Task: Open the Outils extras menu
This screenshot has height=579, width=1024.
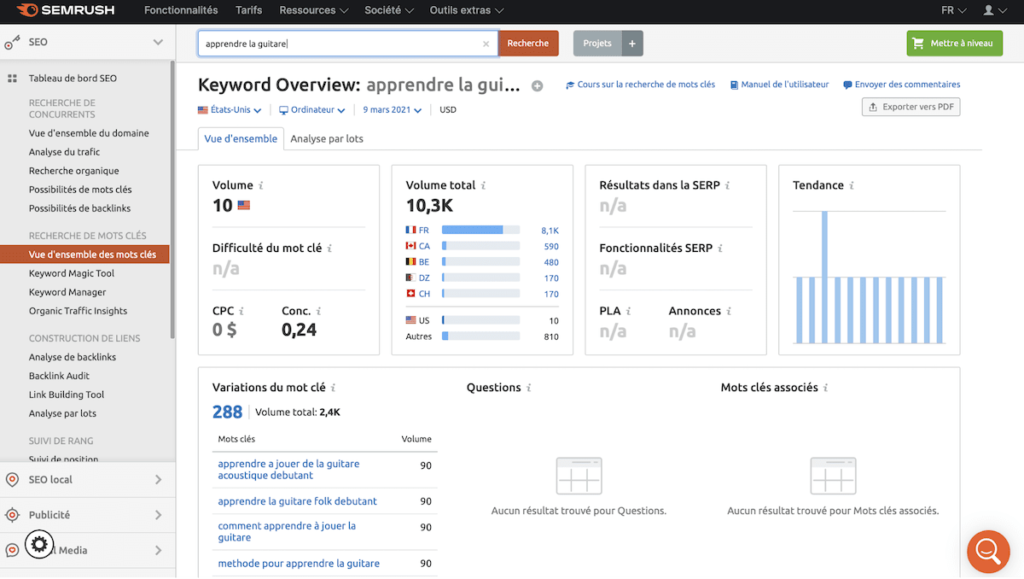Action: 466,10
